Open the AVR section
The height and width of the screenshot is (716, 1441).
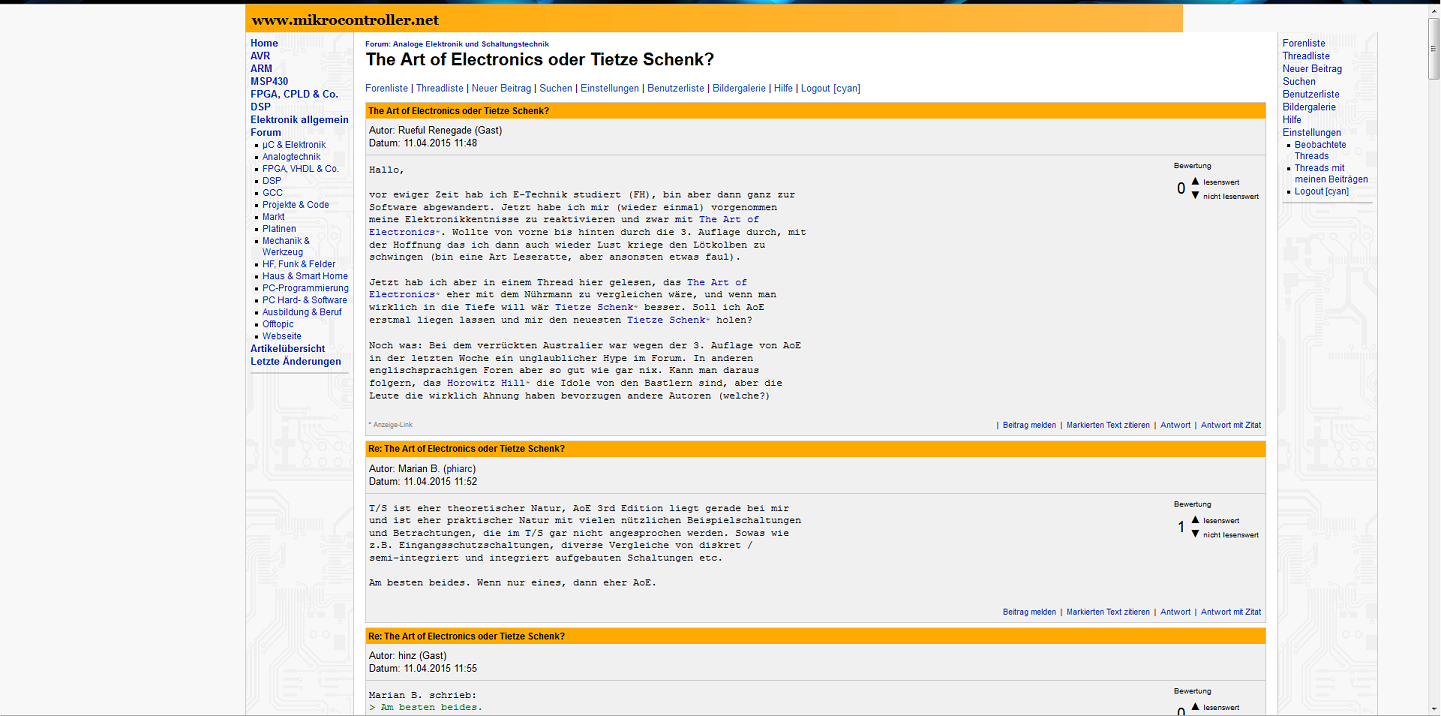(260, 56)
